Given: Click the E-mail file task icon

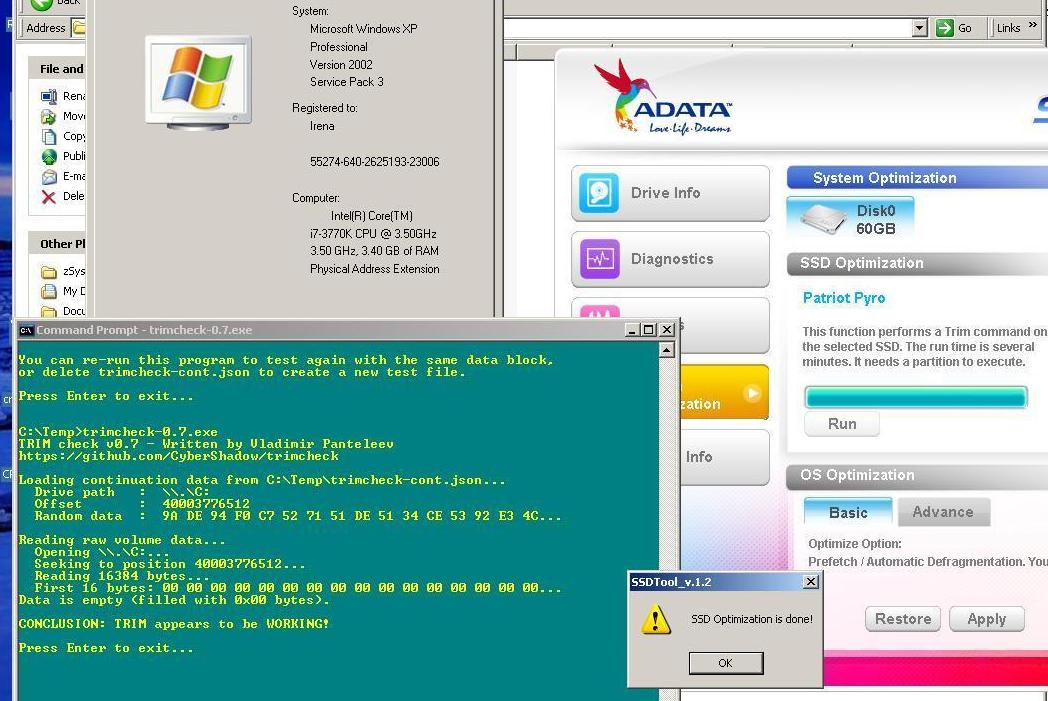Looking at the screenshot, I should click(49, 176).
